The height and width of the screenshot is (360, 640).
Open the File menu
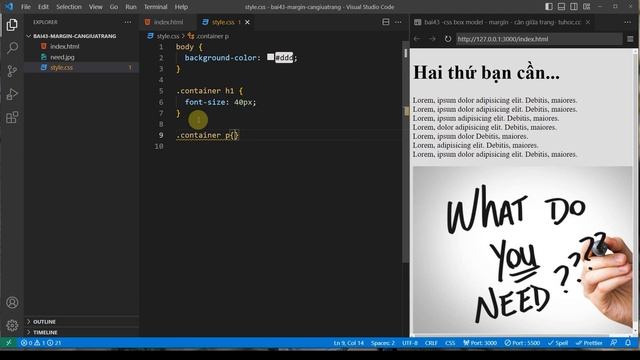26,7
